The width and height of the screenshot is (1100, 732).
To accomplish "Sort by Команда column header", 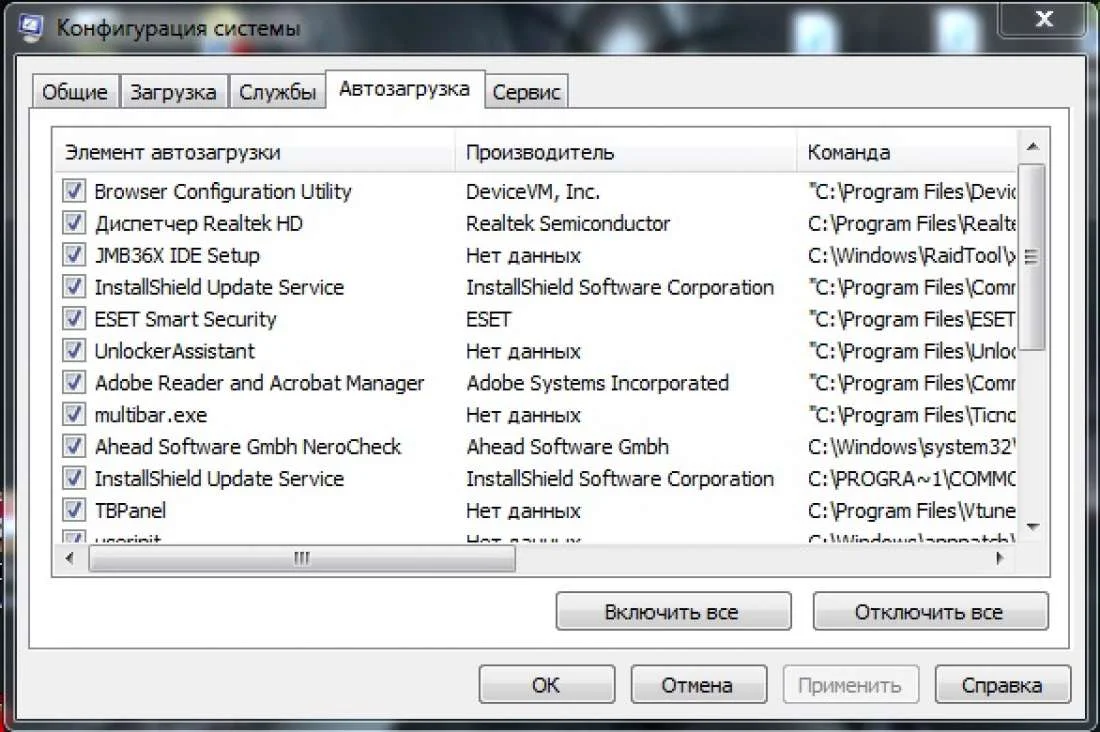I will pos(907,152).
